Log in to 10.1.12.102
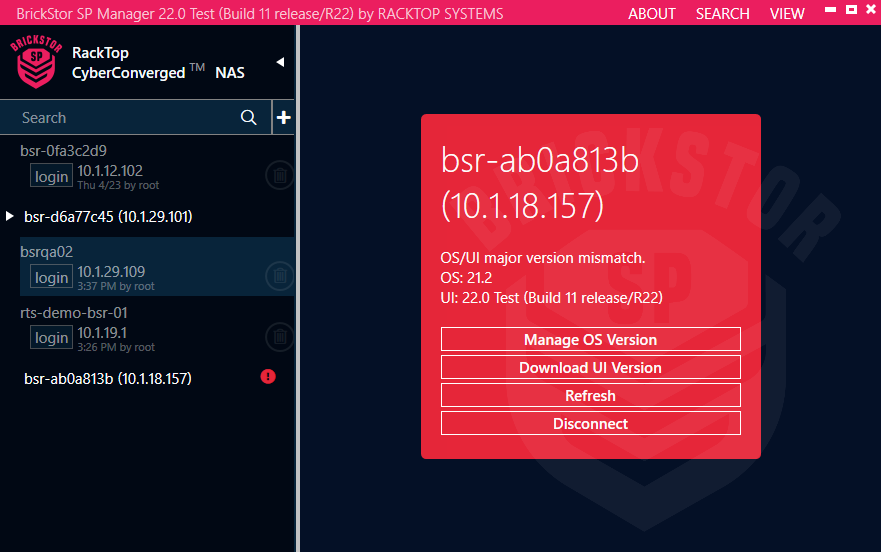The height and width of the screenshot is (552, 881). (x=51, y=177)
